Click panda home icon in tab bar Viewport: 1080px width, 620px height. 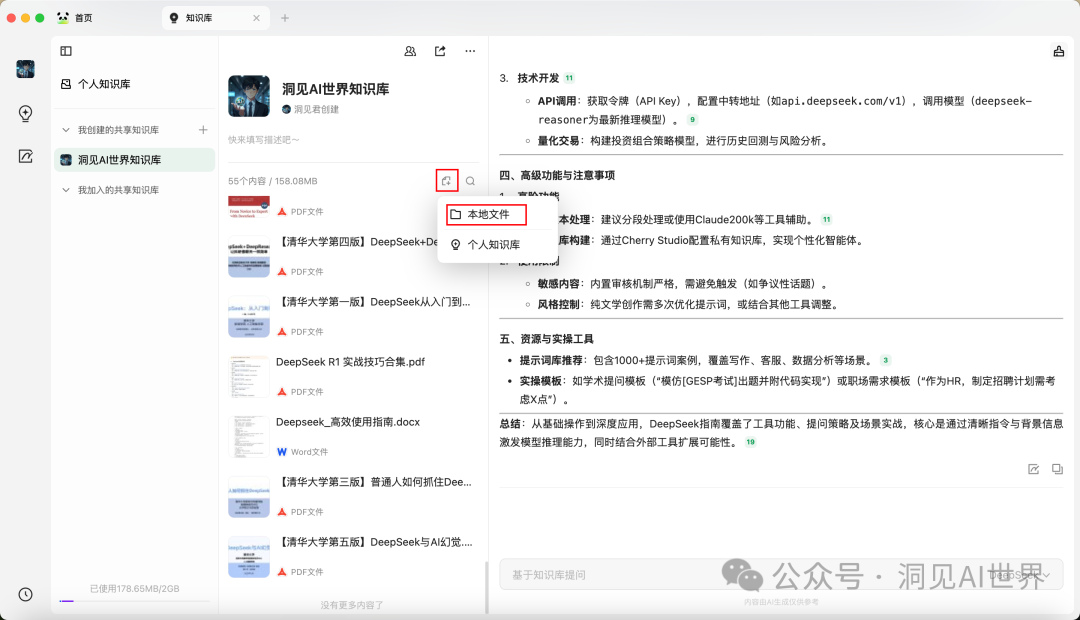[x=63, y=18]
